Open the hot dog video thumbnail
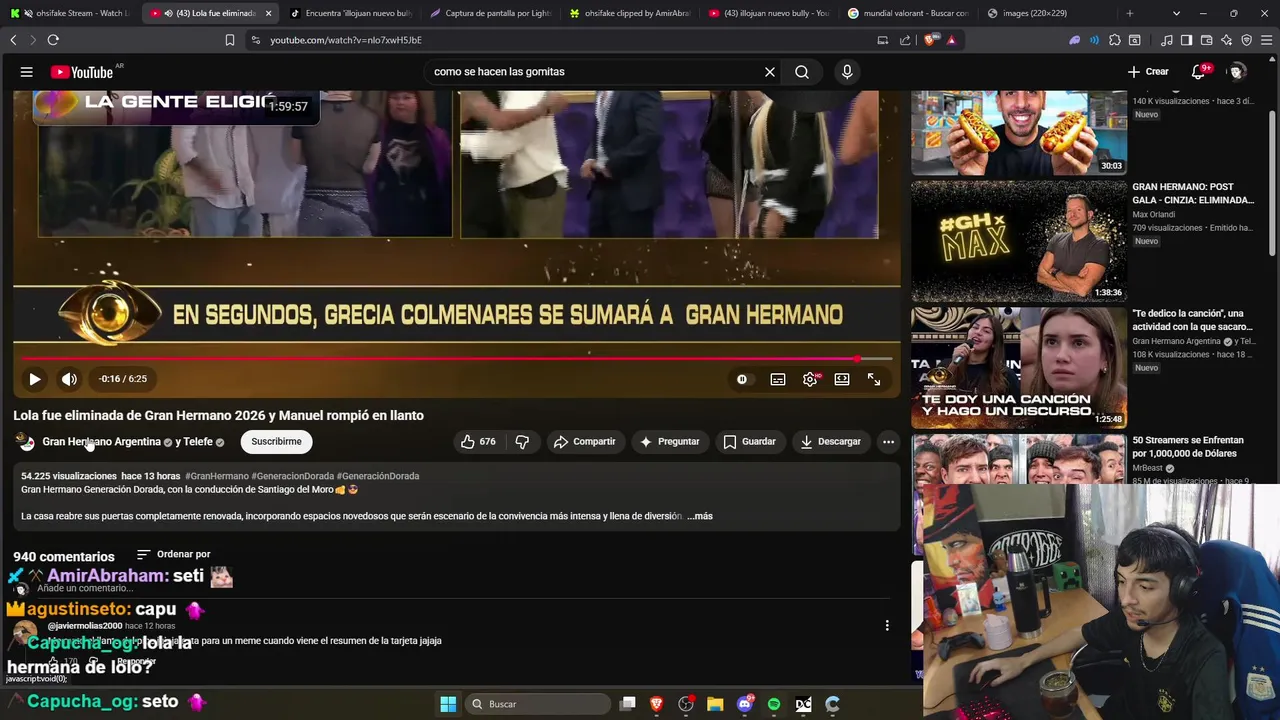 pyautogui.click(x=1018, y=132)
